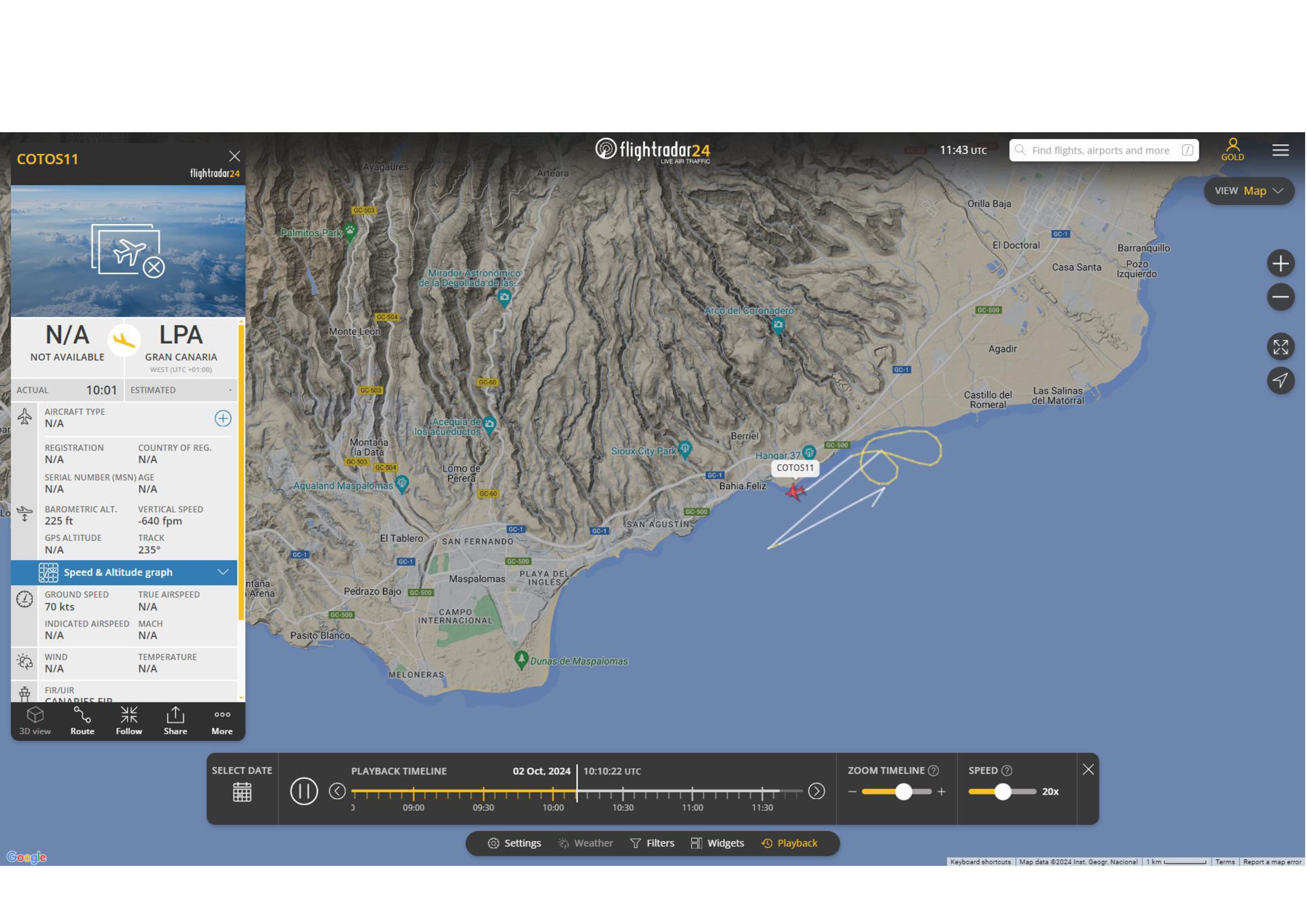Viewport: 1307px width, 924px height.
Task: Add aircraft type info plus icon
Action: [x=222, y=419]
